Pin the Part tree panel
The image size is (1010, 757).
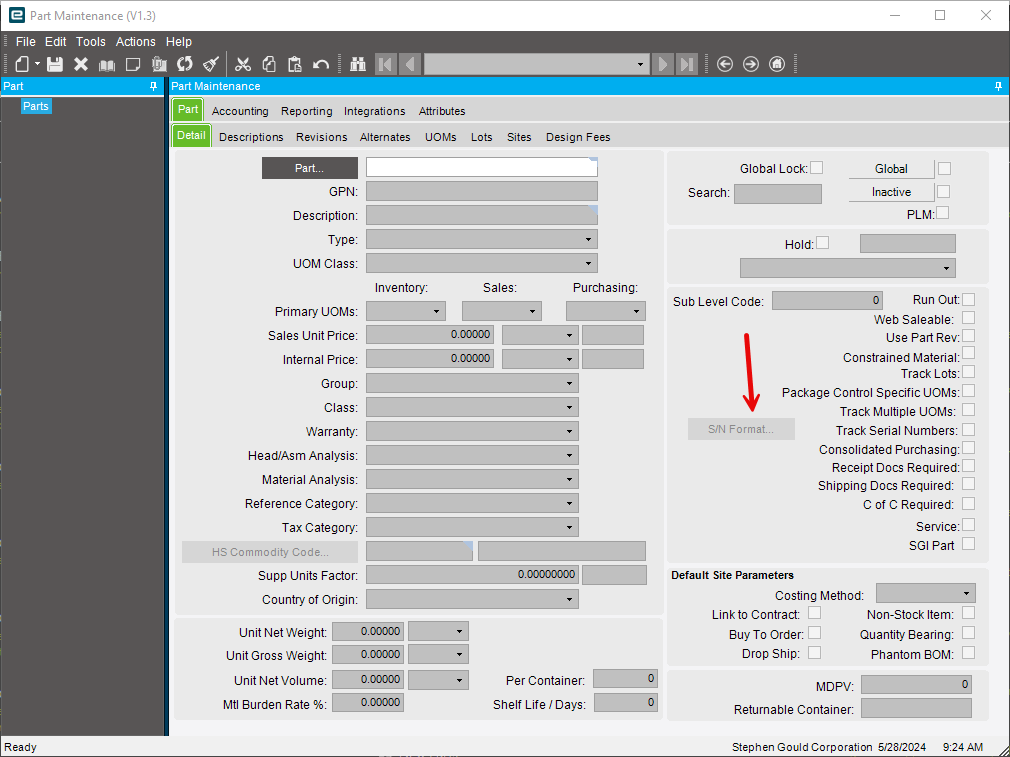coord(153,86)
